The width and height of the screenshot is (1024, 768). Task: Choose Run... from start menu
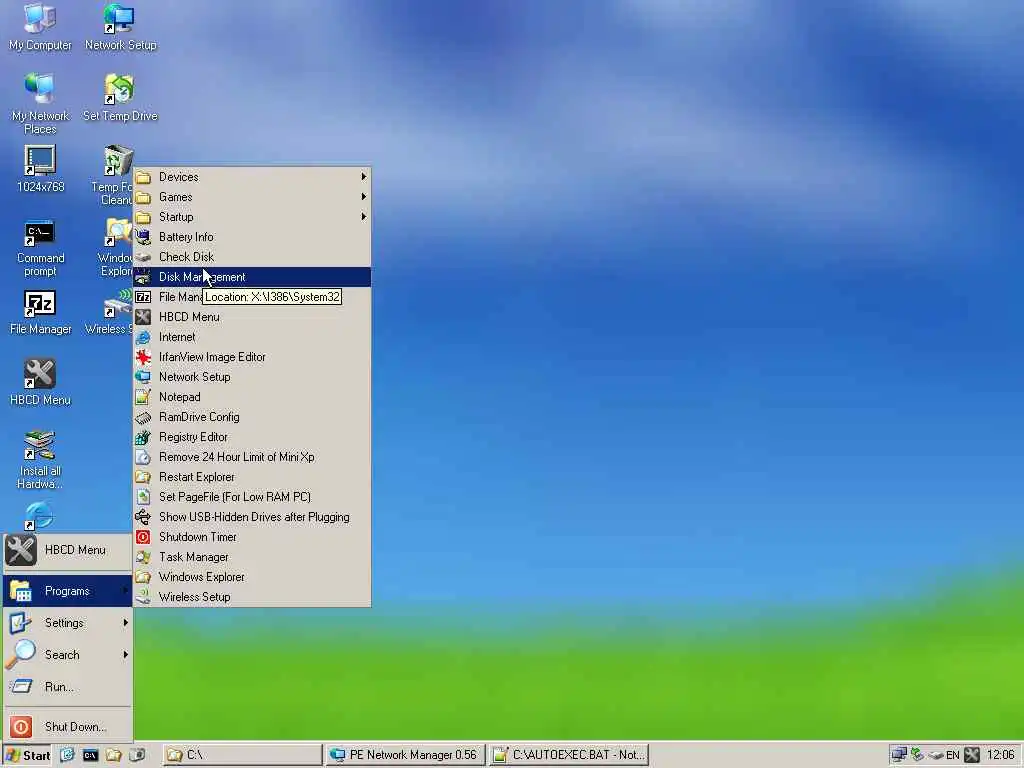(x=68, y=687)
